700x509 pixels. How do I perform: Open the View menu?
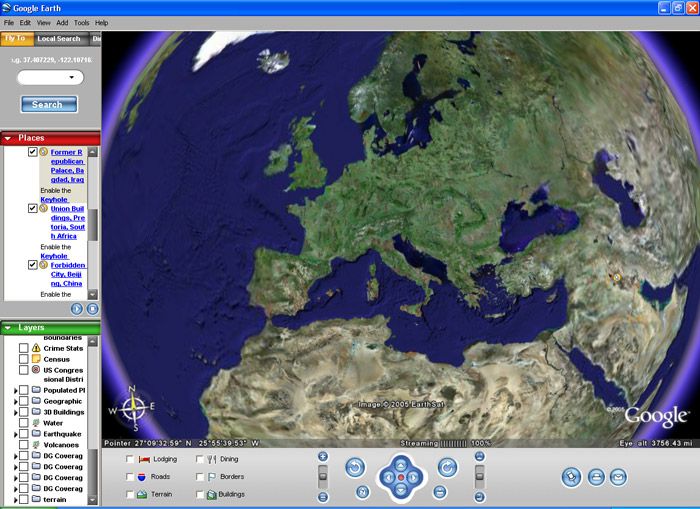[43, 22]
